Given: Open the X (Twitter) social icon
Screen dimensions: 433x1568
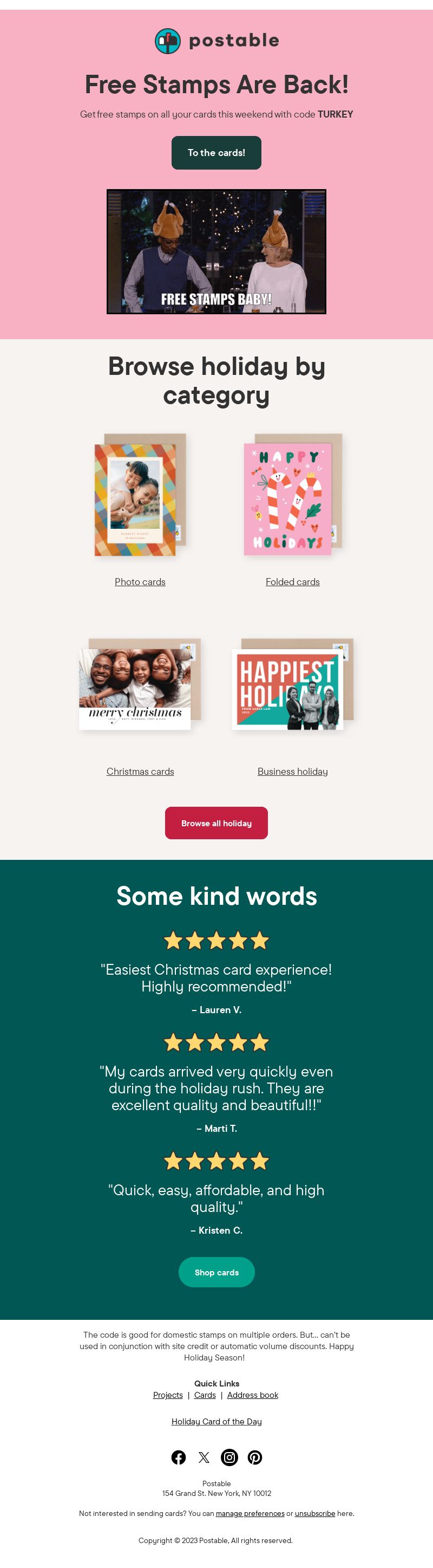Looking at the screenshot, I should pyautogui.click(x=204, y=1456).
